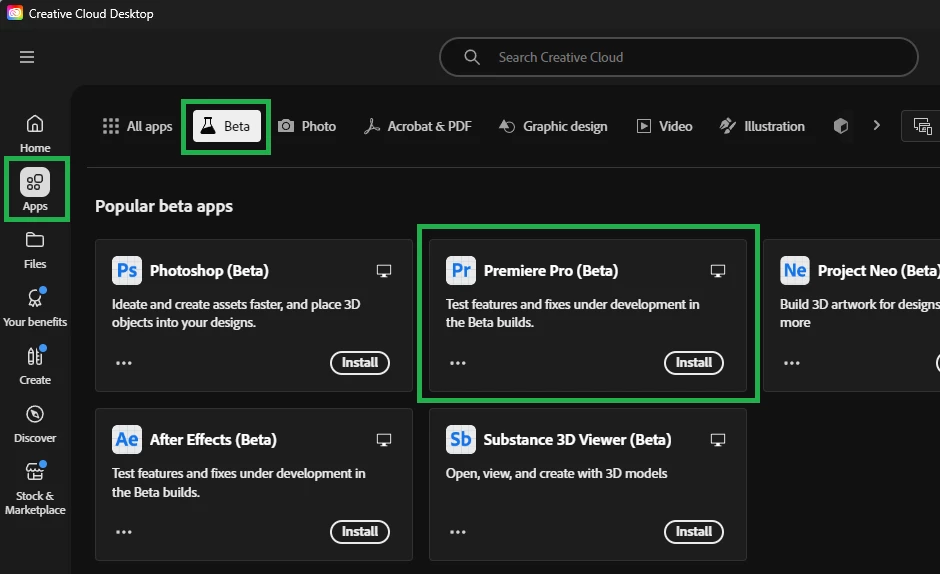Select the All apps tab
Screen dimensions: 940x574
pos(137,126)
